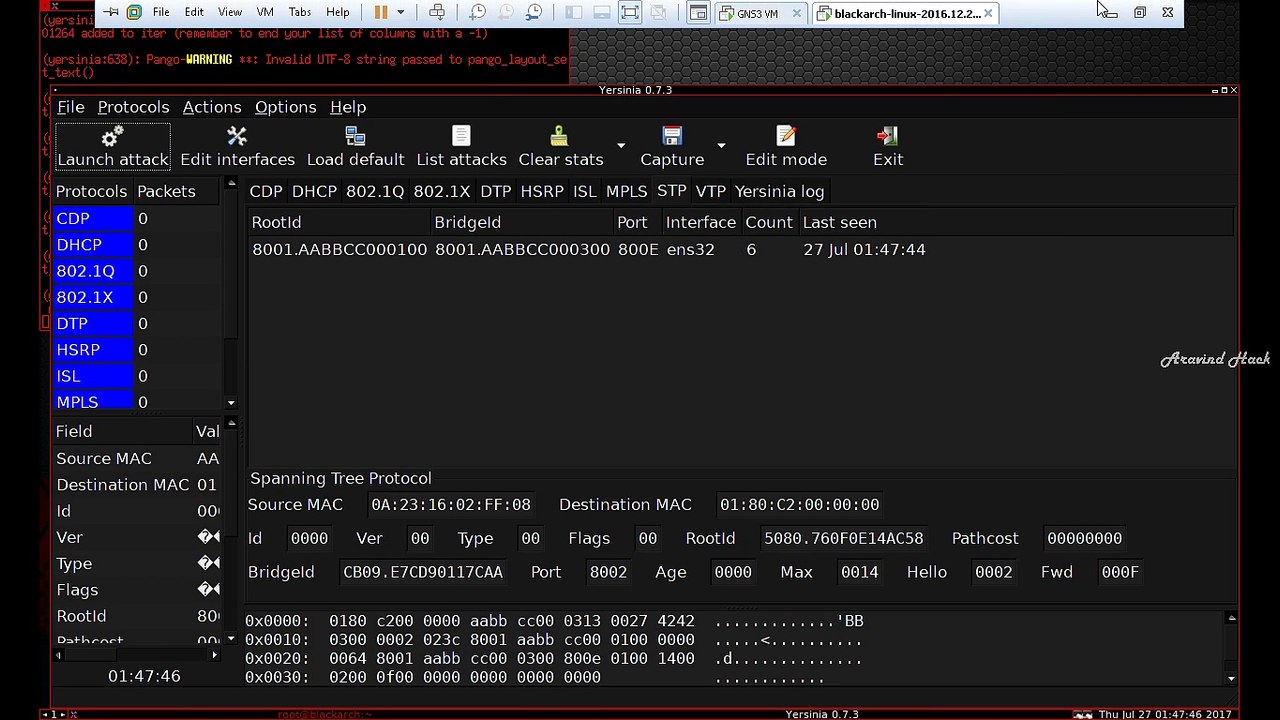Open VMware power options dropdown
Screen dimensions: 1280x720
[400, 12]
